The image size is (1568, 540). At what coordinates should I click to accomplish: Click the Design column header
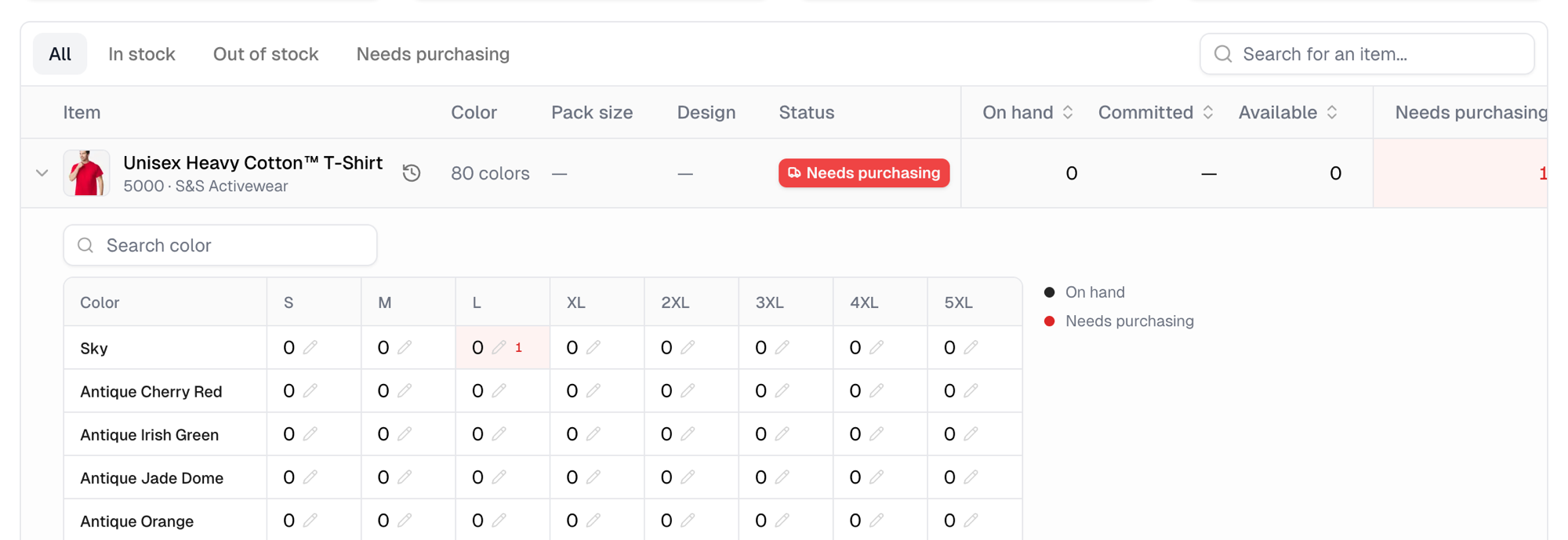pyautogui.click(x=706, y=113)
